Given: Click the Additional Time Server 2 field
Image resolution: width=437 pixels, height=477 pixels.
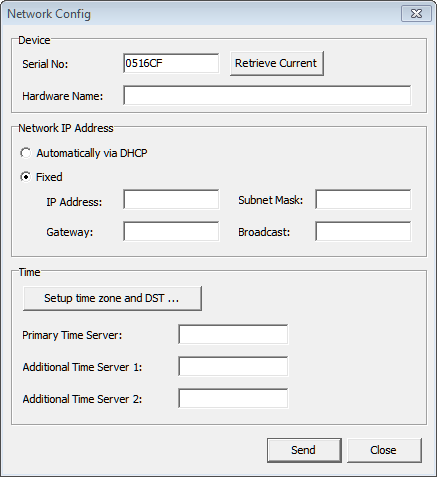Looking at the screenshot, I should coord(233,398).
